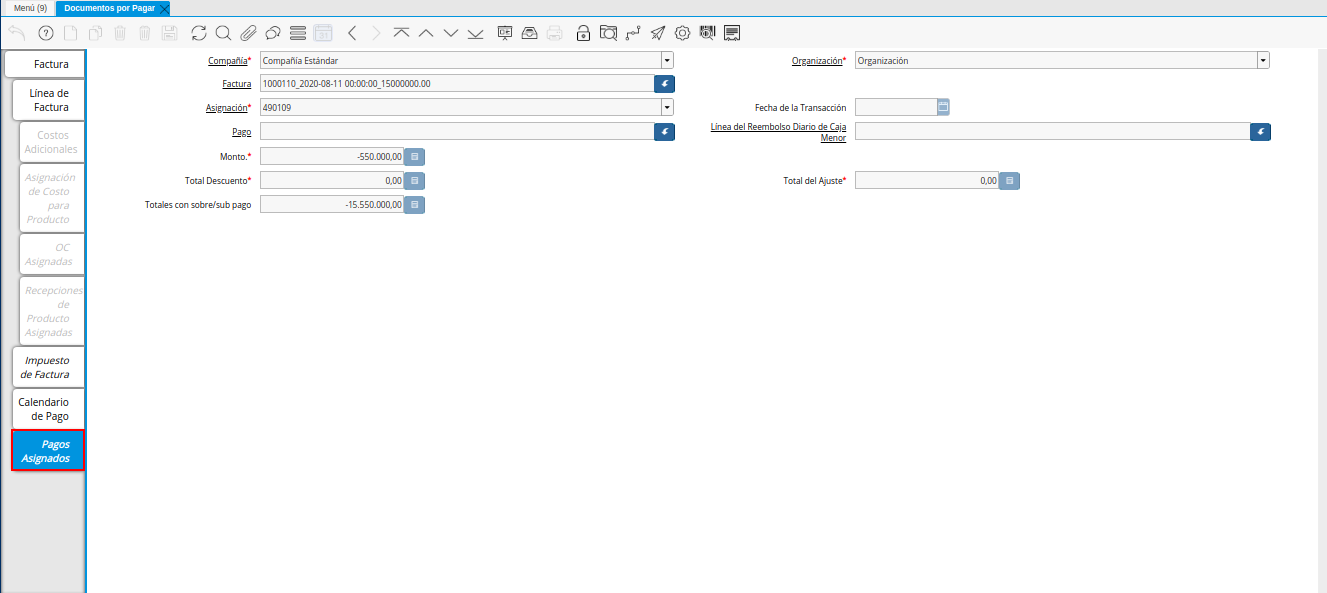
Task: Expand the Organización dropdown arrow
Action: tap(1263, 60)
